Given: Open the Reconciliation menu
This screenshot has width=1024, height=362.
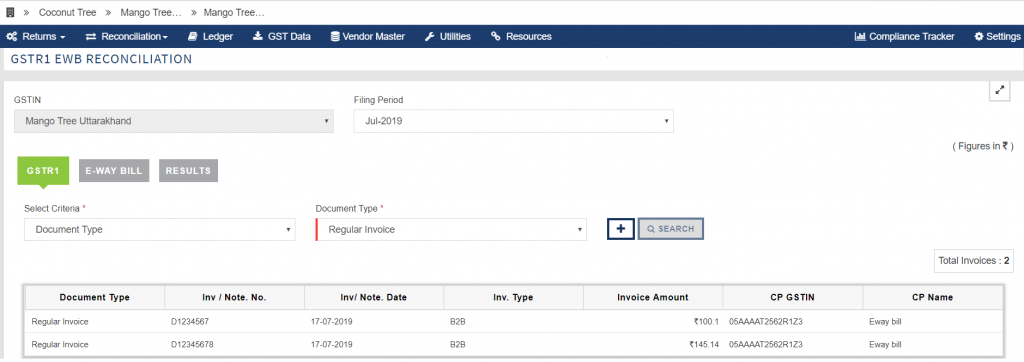Looking at the screenshot, I should click(127, 37).
